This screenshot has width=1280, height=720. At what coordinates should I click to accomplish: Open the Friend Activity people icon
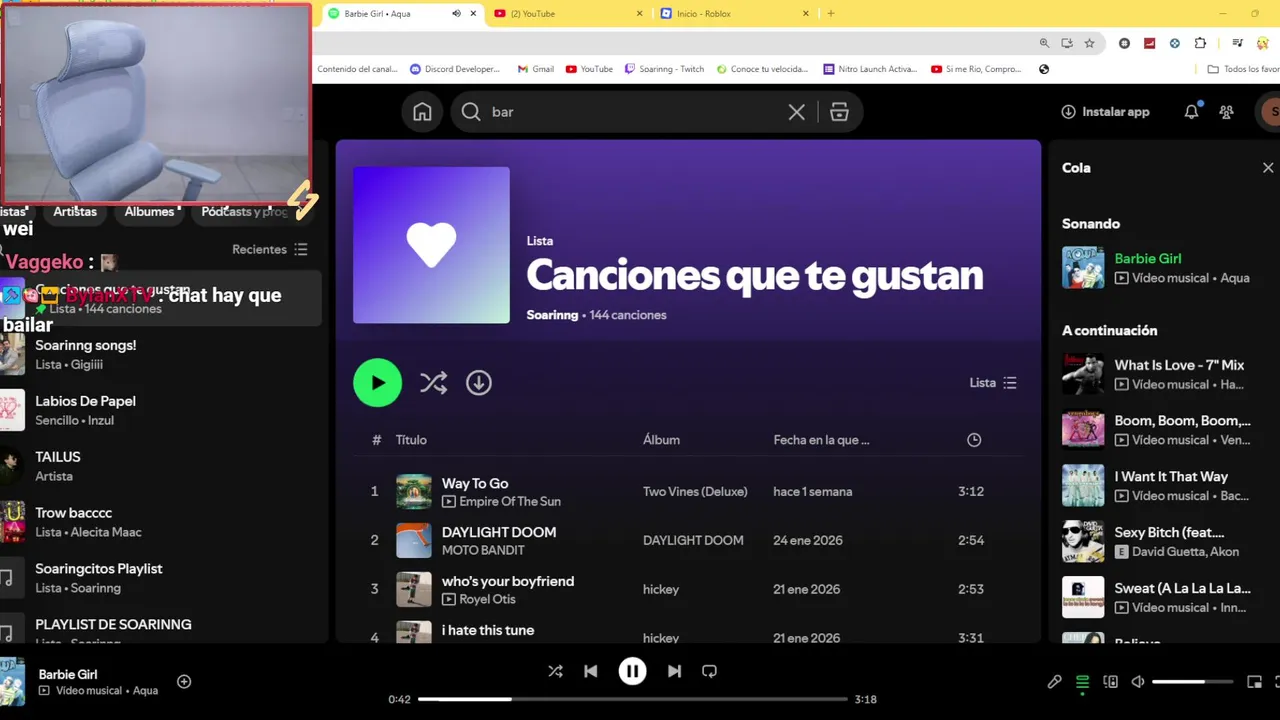click(x=1227, y=112)
